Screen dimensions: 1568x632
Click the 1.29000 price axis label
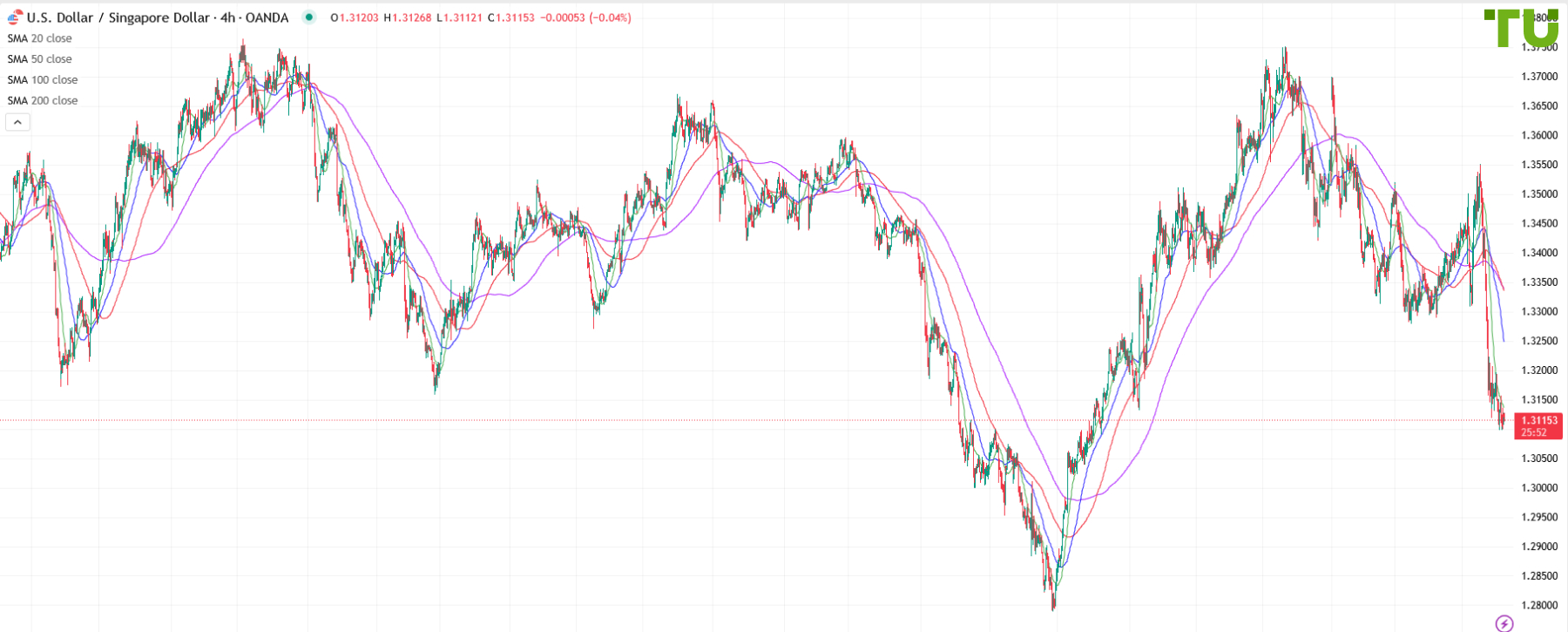coord(1539,547)
